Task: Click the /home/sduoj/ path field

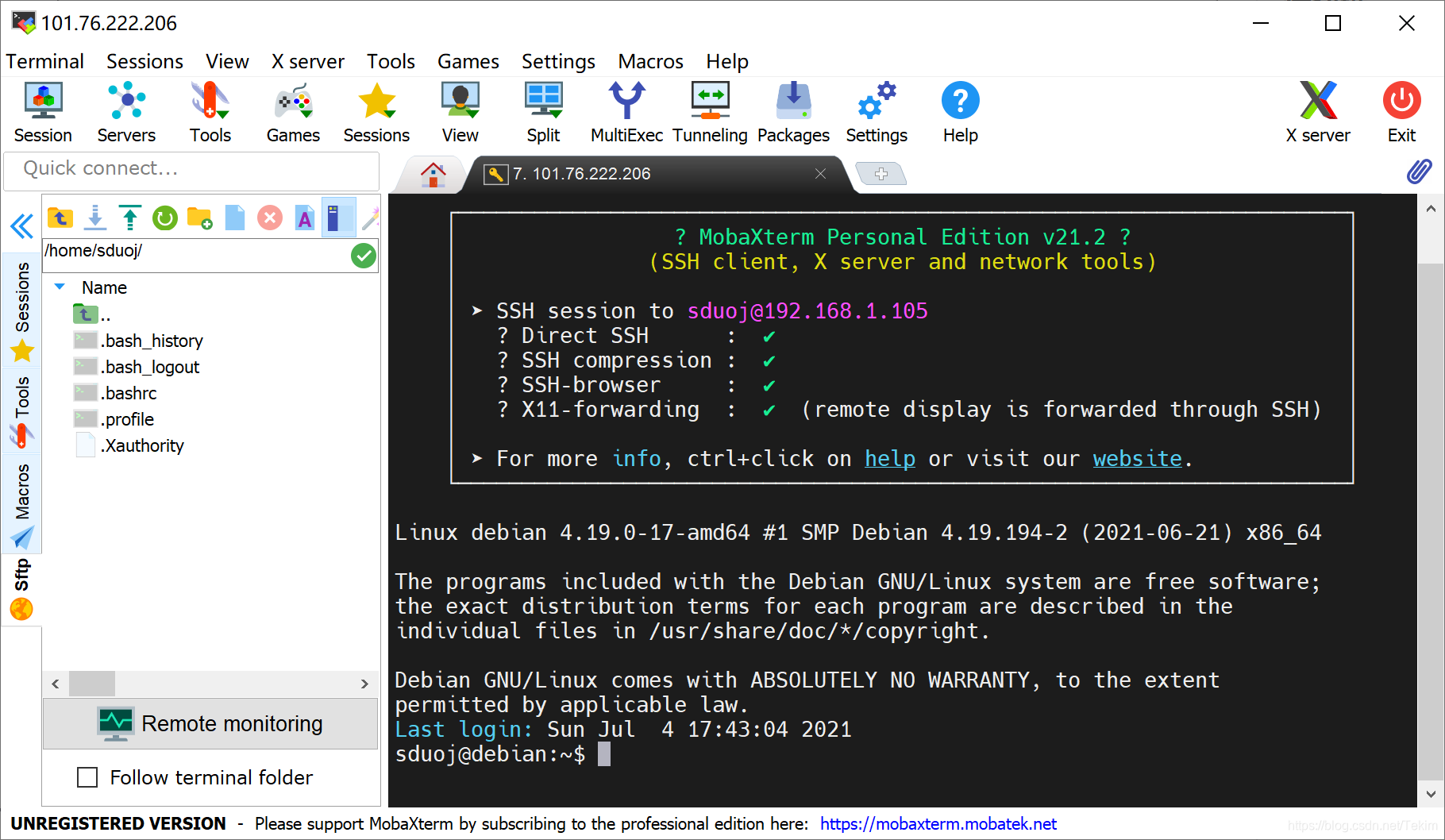Action: pos(195,255)
